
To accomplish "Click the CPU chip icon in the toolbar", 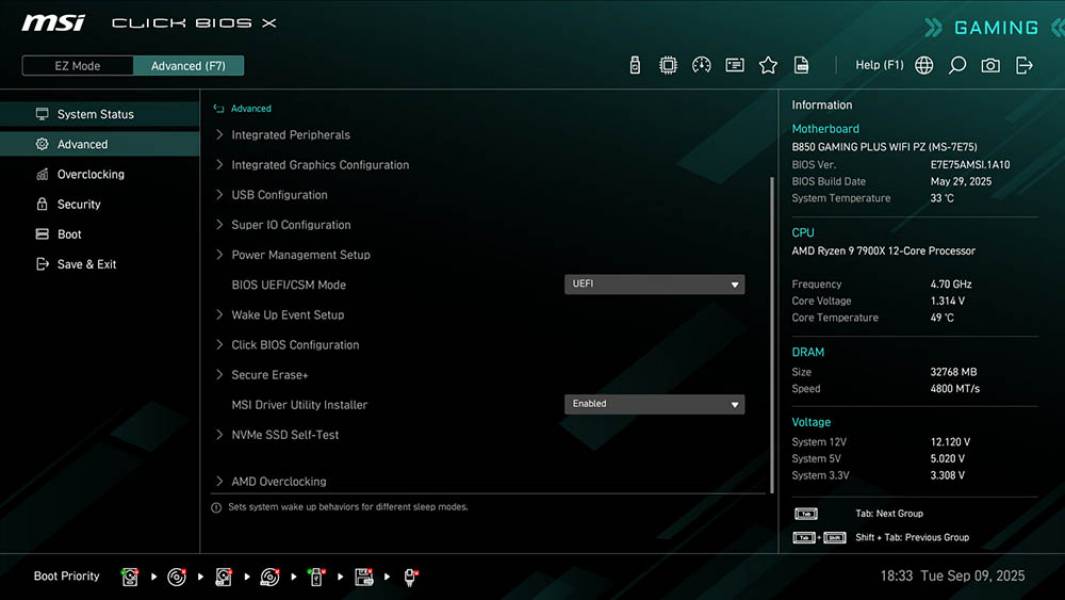I will click(x=667, y=64).
